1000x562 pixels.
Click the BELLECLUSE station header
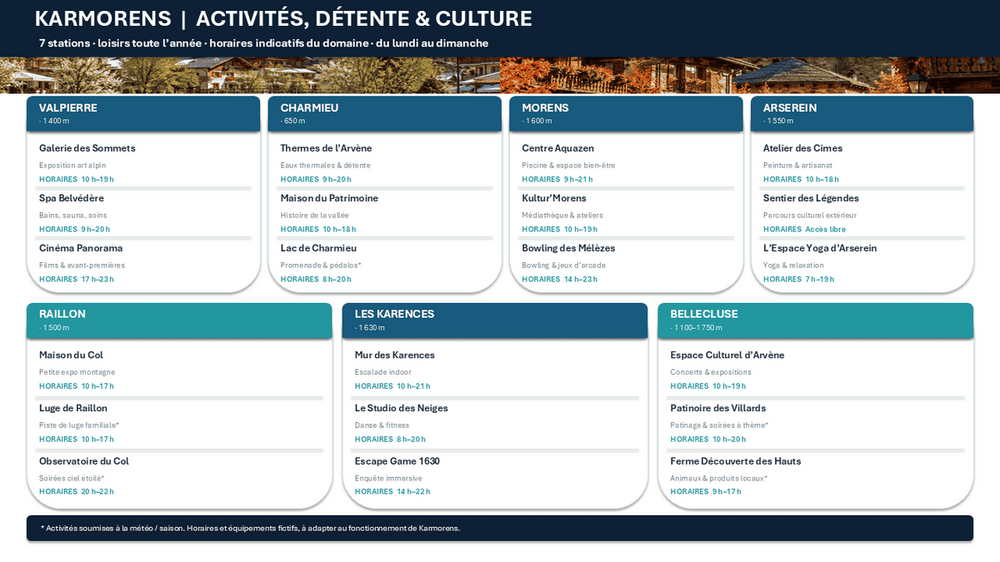816,320
